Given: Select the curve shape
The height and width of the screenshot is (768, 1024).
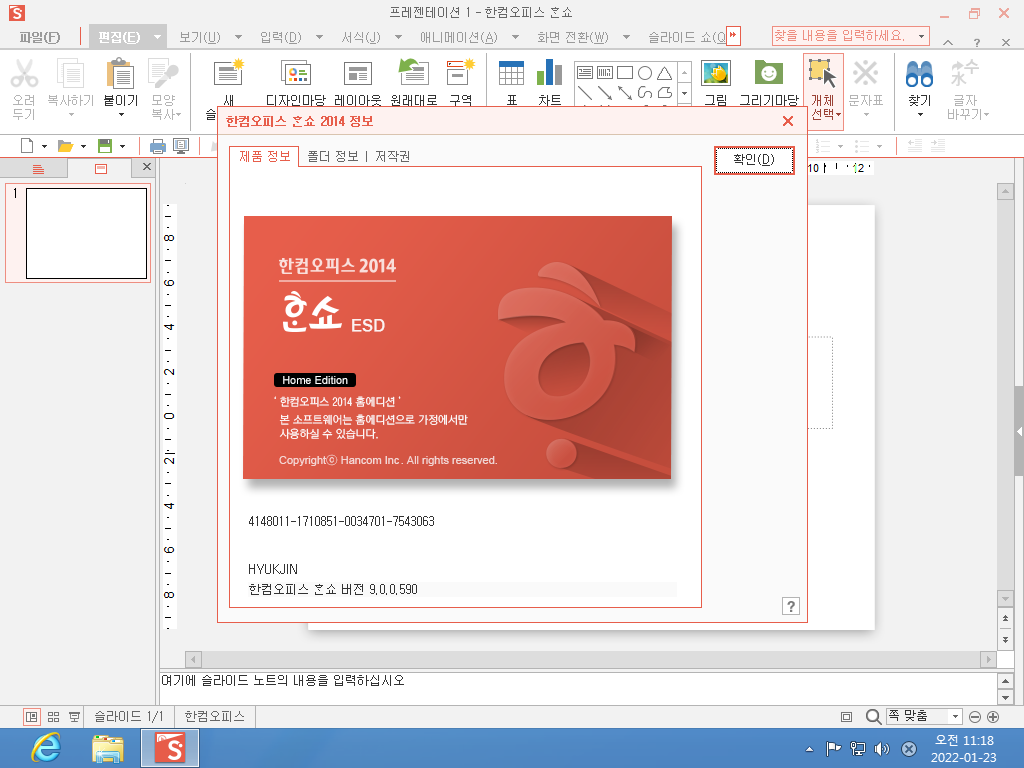Looking at the screenshot, I should click(x=645, y=93).
